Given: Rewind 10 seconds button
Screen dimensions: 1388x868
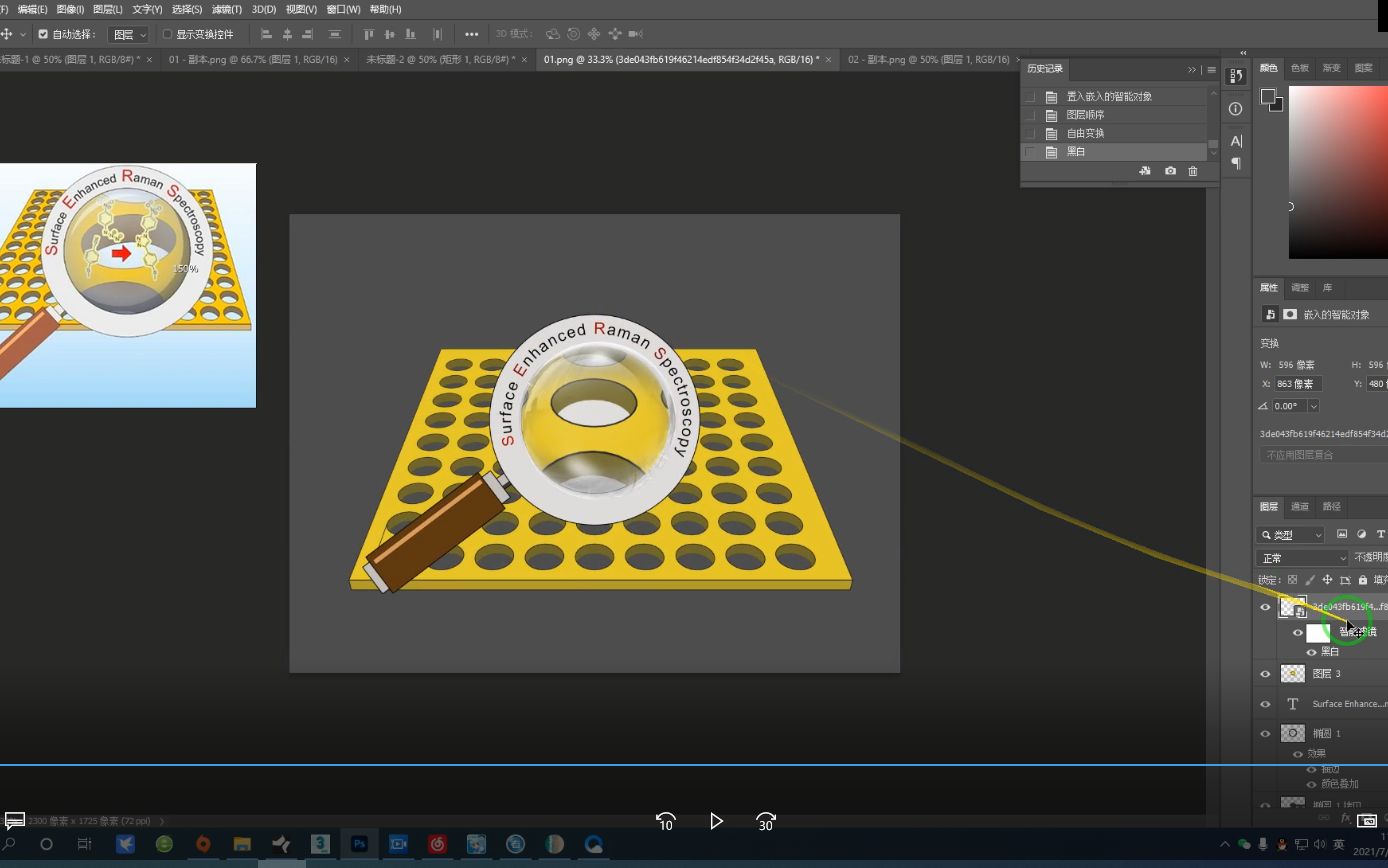Looking at the screenshot, I should tap(666, 821).
